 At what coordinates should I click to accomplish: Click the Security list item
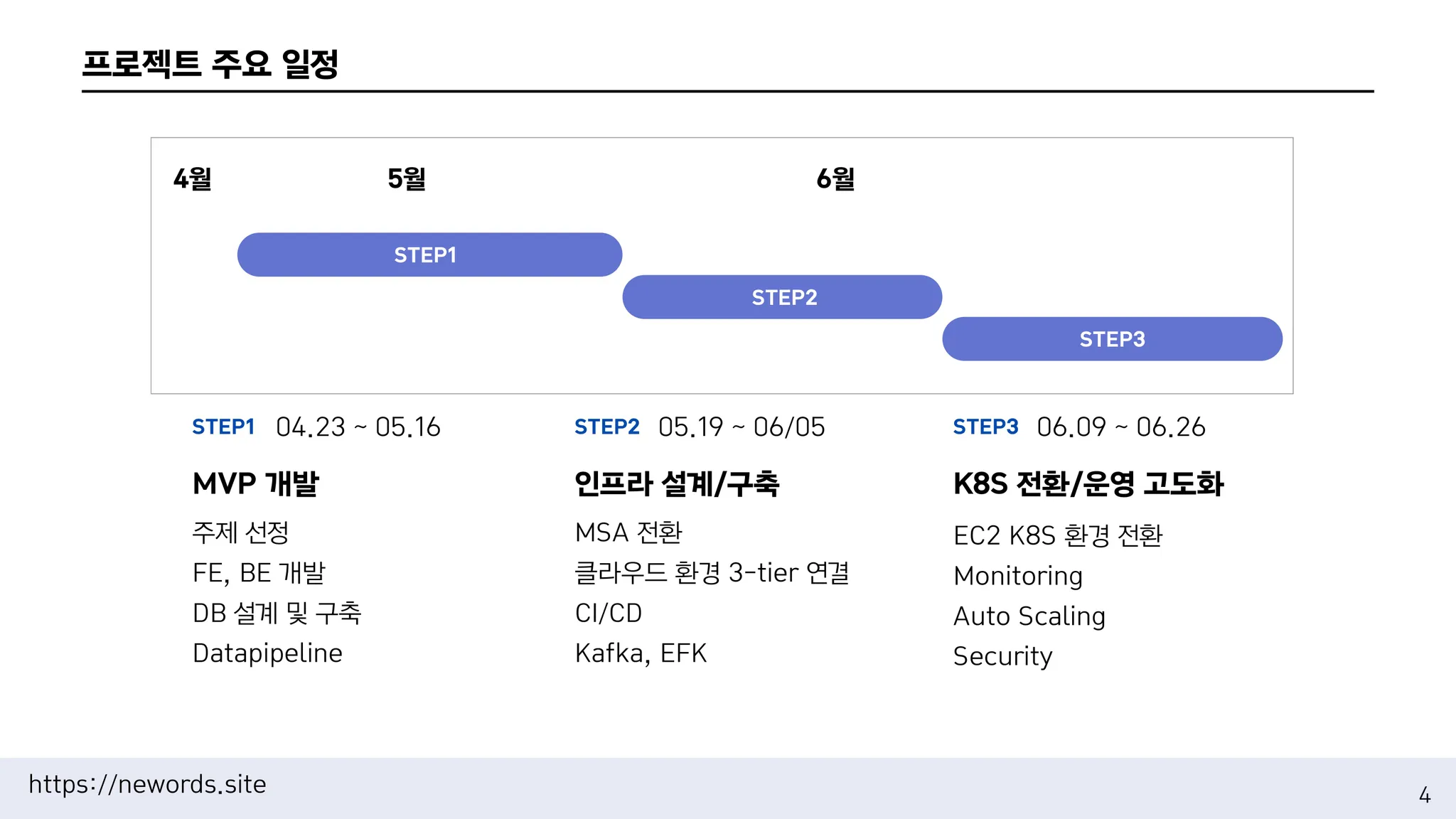(1002, 656)
